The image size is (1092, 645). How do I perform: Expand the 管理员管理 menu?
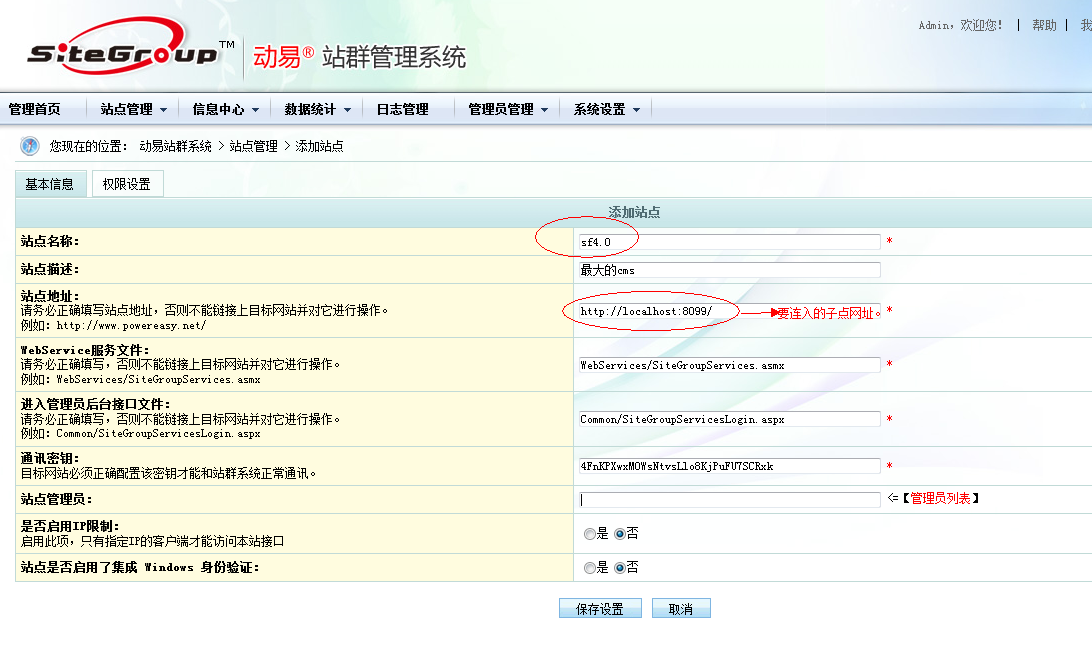pos(507,110)
